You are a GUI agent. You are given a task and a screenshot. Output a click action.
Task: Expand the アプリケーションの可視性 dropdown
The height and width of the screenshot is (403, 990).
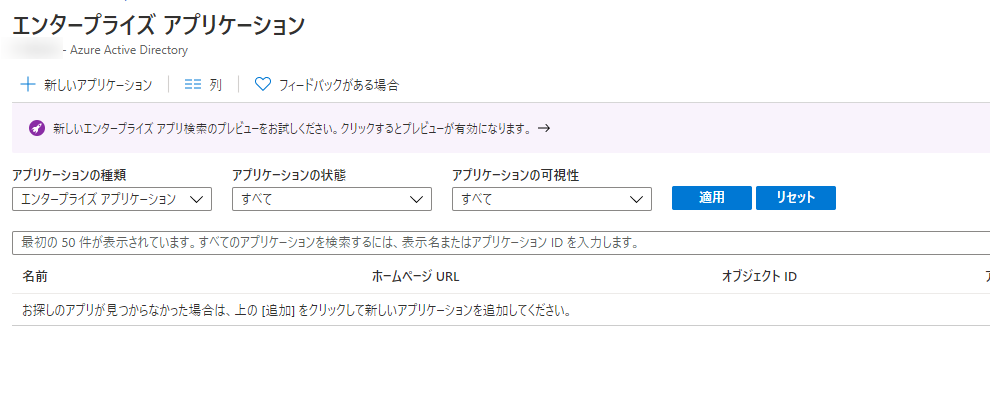coord(552,199)
